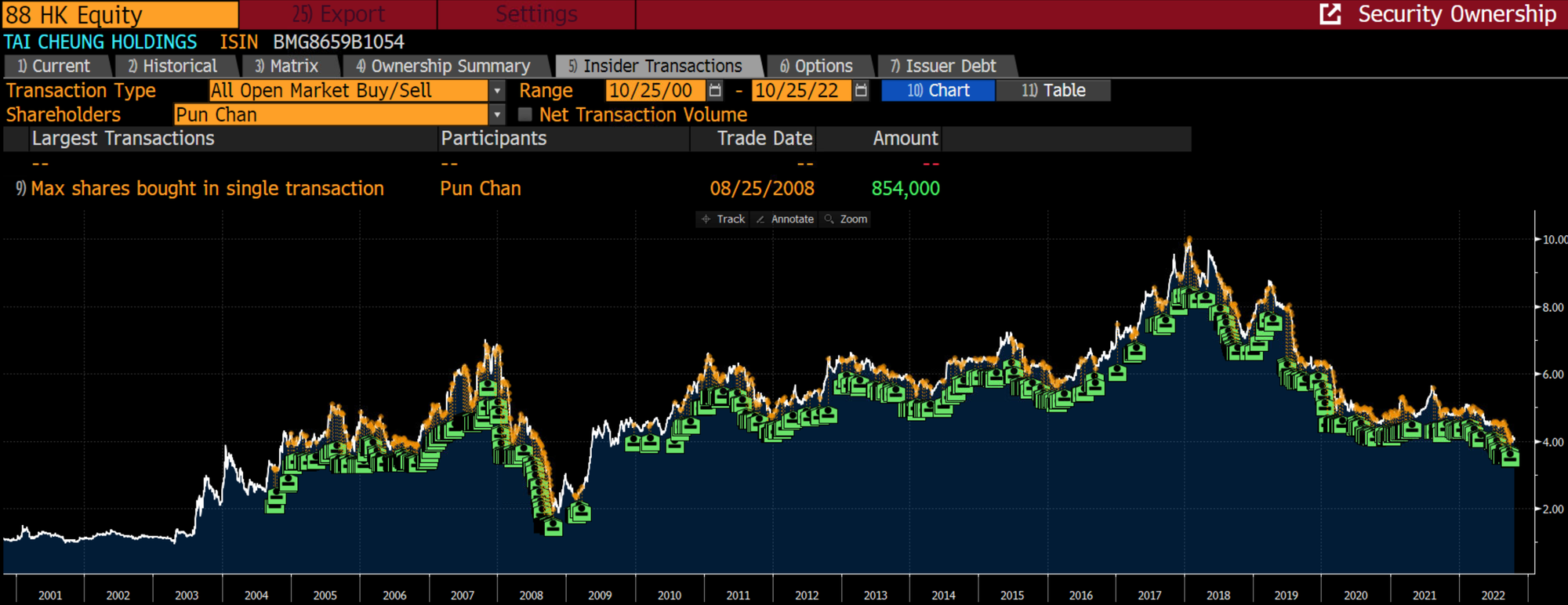Switch to the Current tab

click(53, 67)
